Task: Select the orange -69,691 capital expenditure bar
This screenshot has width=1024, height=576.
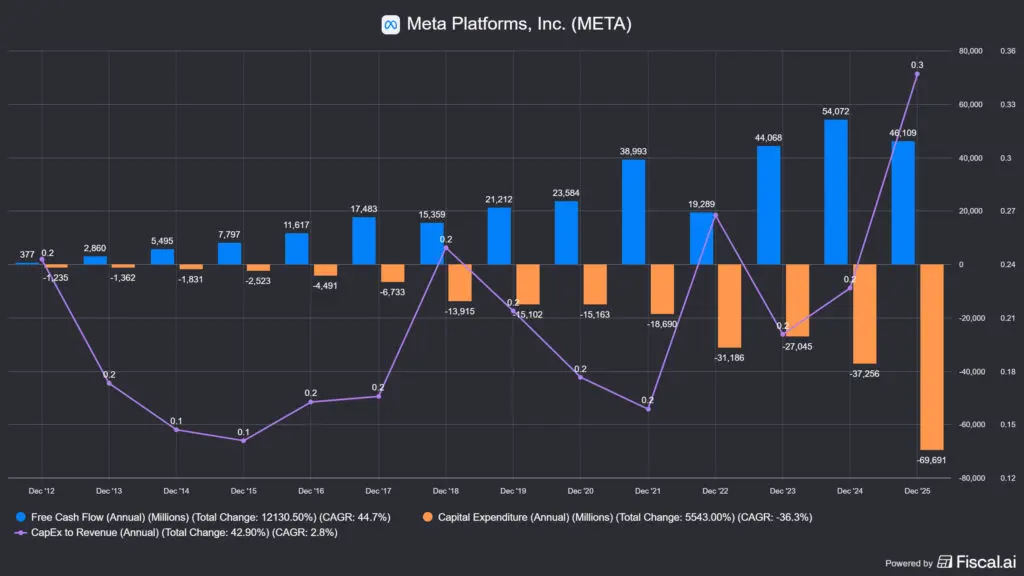Action: 931,357
